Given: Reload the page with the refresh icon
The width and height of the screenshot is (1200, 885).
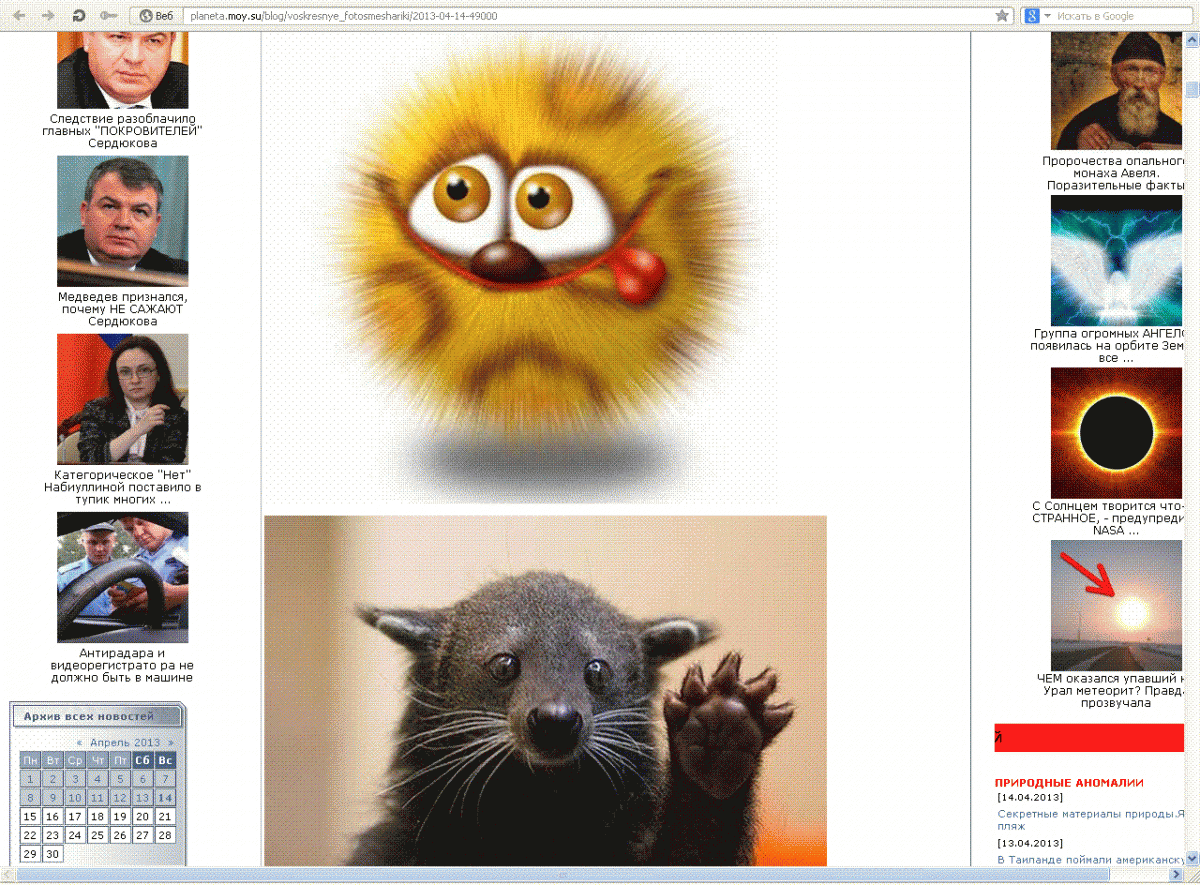Looking at the screenshot, I should tap(77, 16).
